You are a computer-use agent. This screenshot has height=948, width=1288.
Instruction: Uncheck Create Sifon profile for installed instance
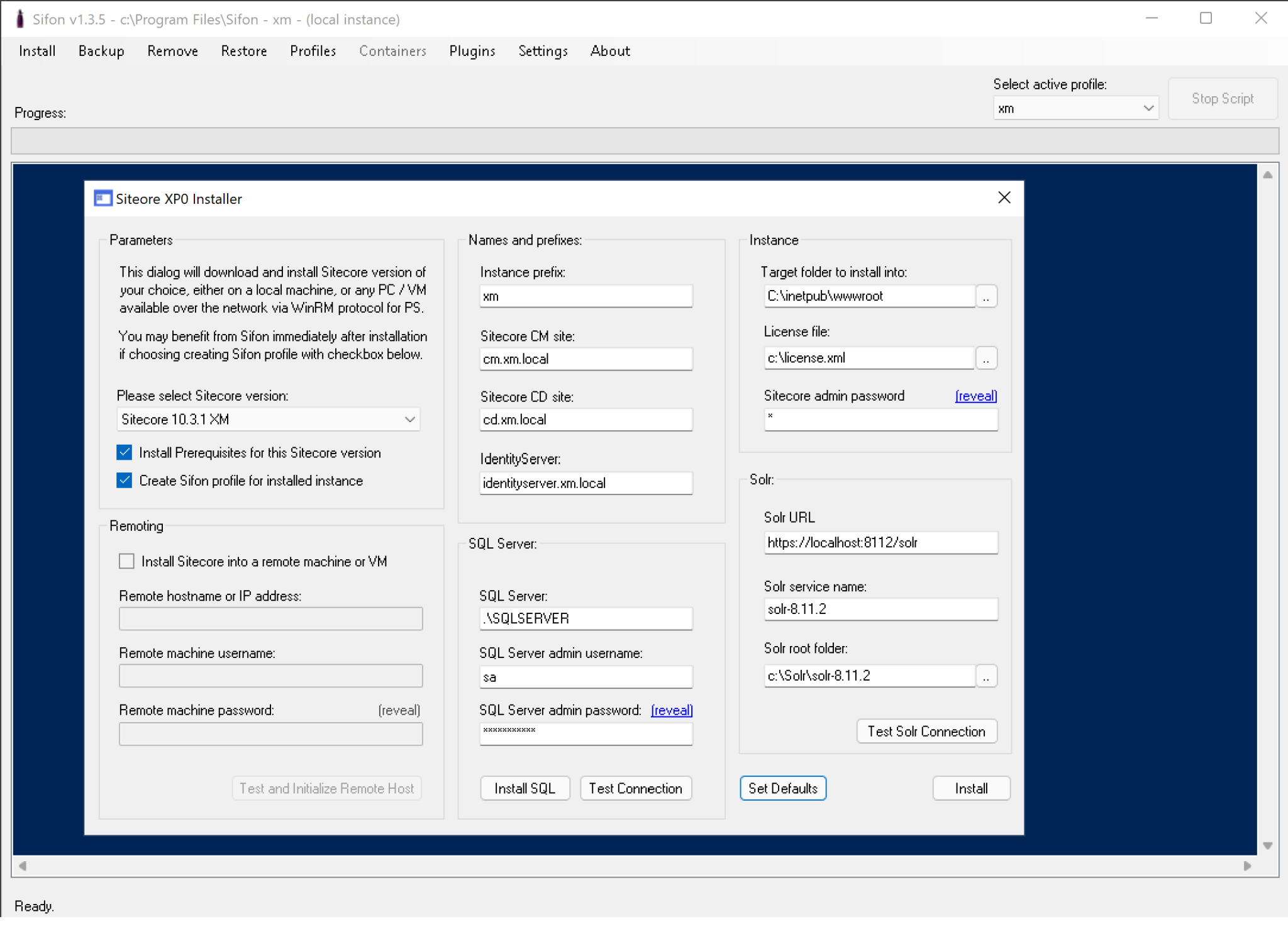[x=124, y=480]
